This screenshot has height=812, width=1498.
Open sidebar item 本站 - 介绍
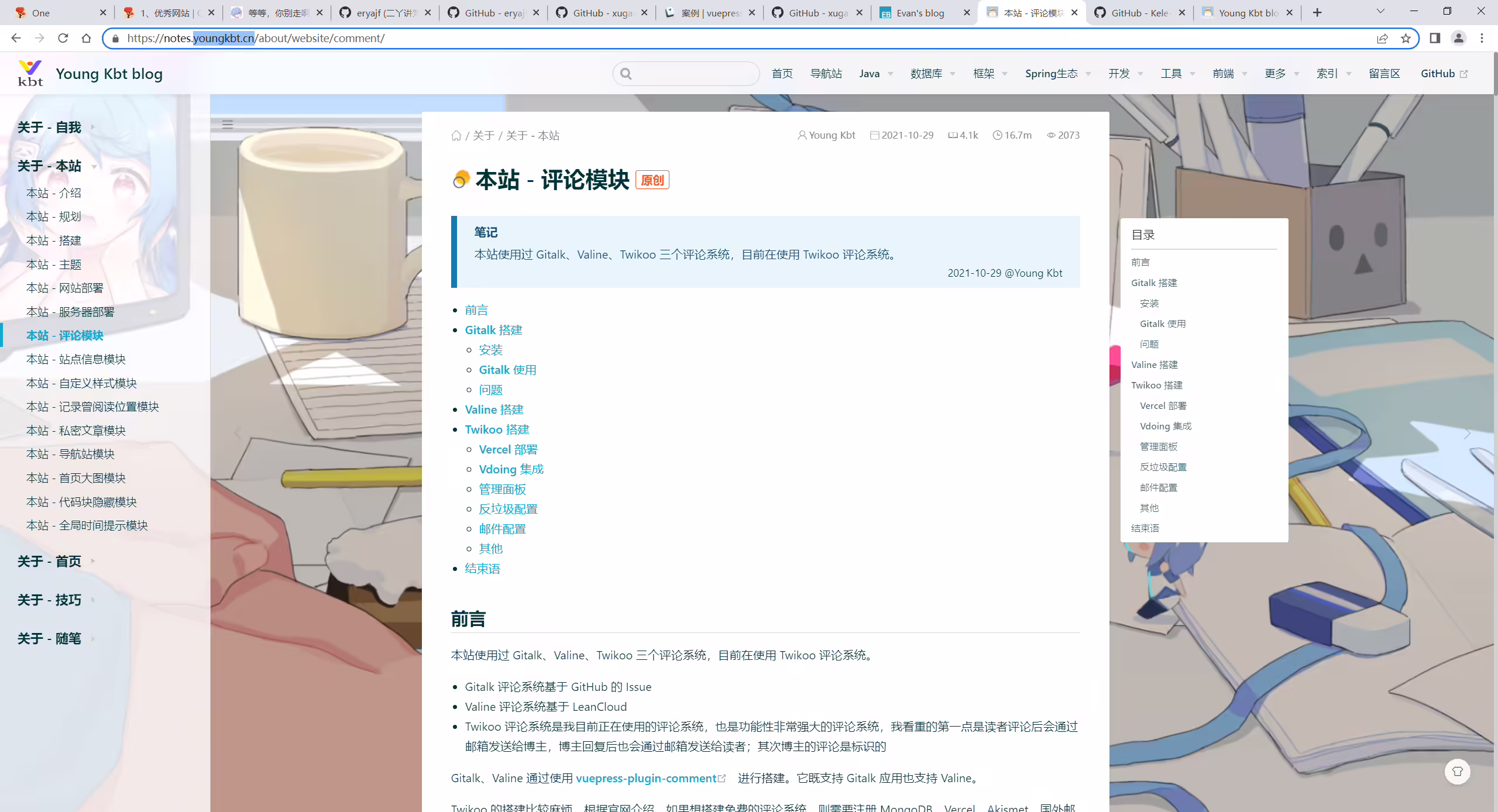54,193
